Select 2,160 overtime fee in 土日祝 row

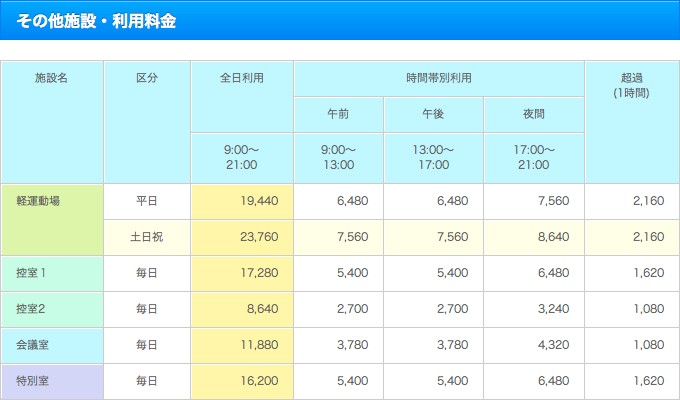point(632,237)
